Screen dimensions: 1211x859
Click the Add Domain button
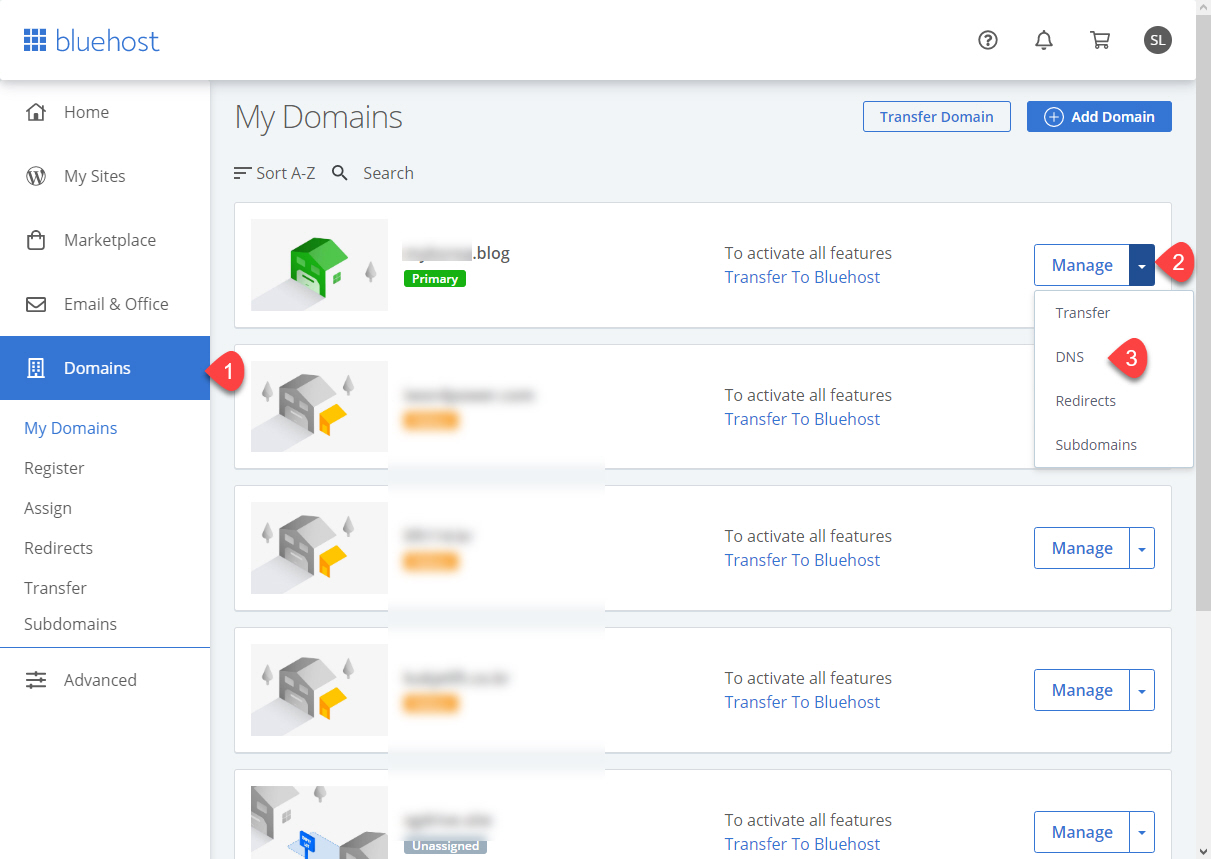coord(1099,117)
